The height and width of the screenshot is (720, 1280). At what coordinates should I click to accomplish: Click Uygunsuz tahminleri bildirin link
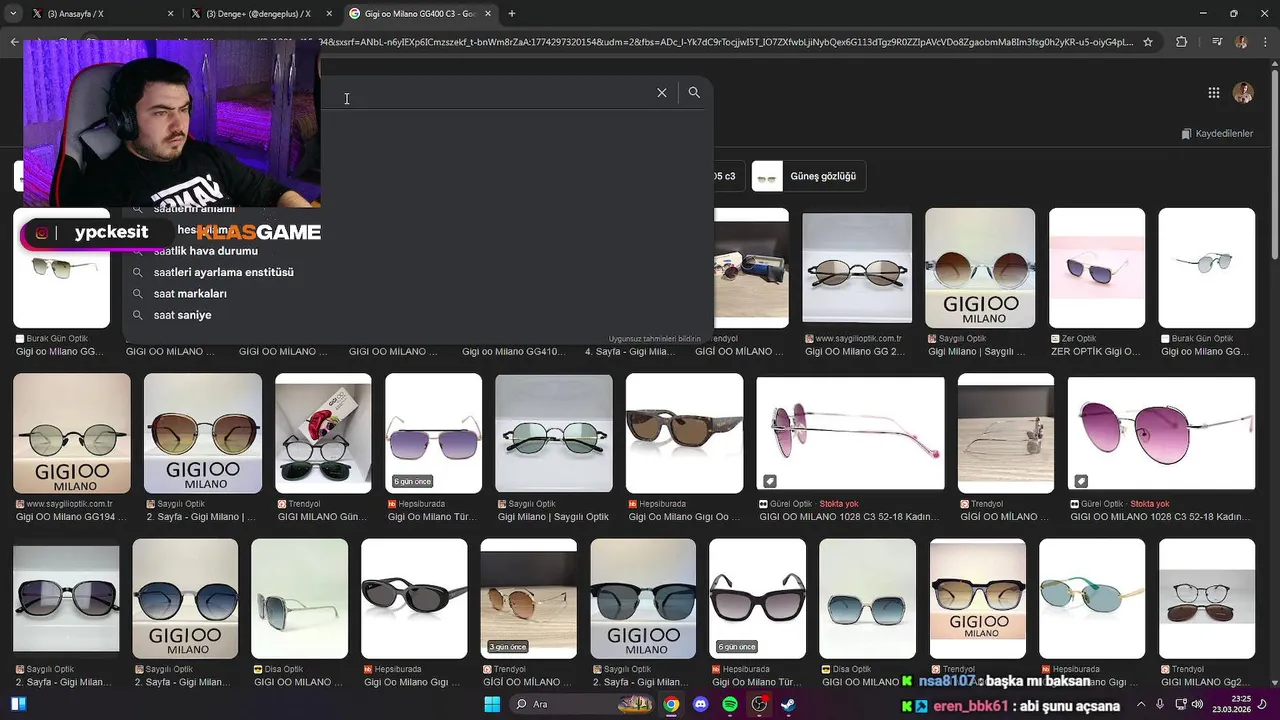(655, 339)
